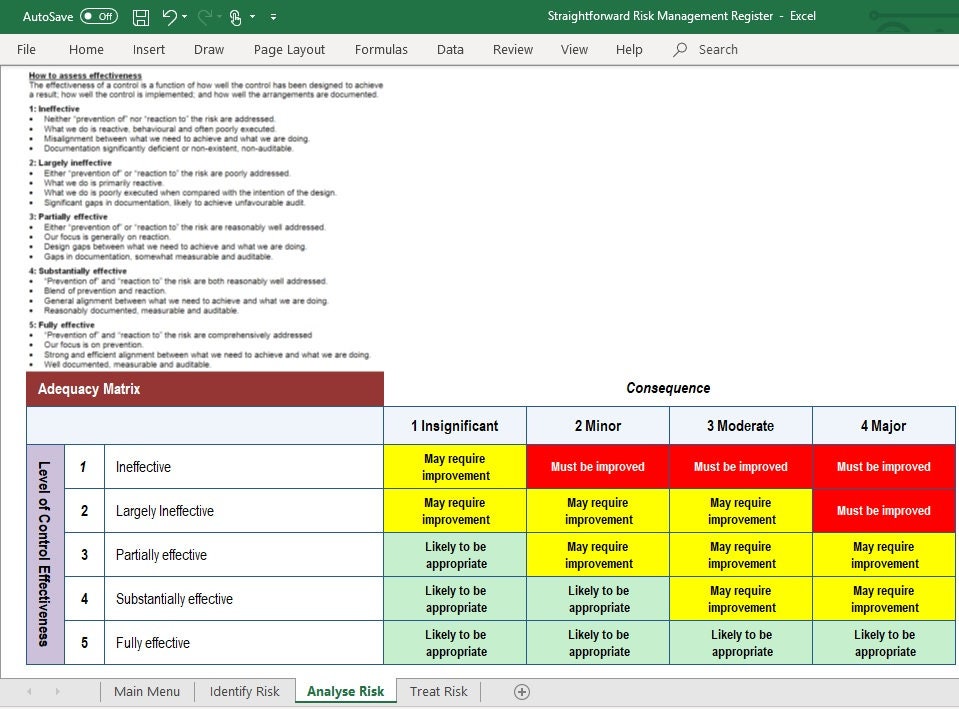Save the workbook via Save icon

141,17
